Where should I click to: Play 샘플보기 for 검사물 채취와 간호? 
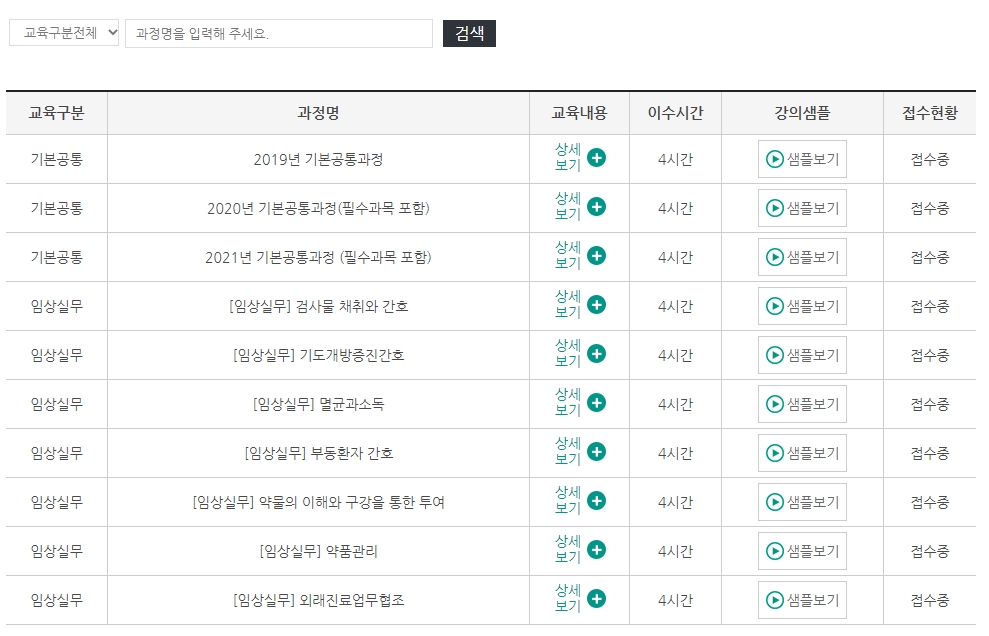click(802, 306)
